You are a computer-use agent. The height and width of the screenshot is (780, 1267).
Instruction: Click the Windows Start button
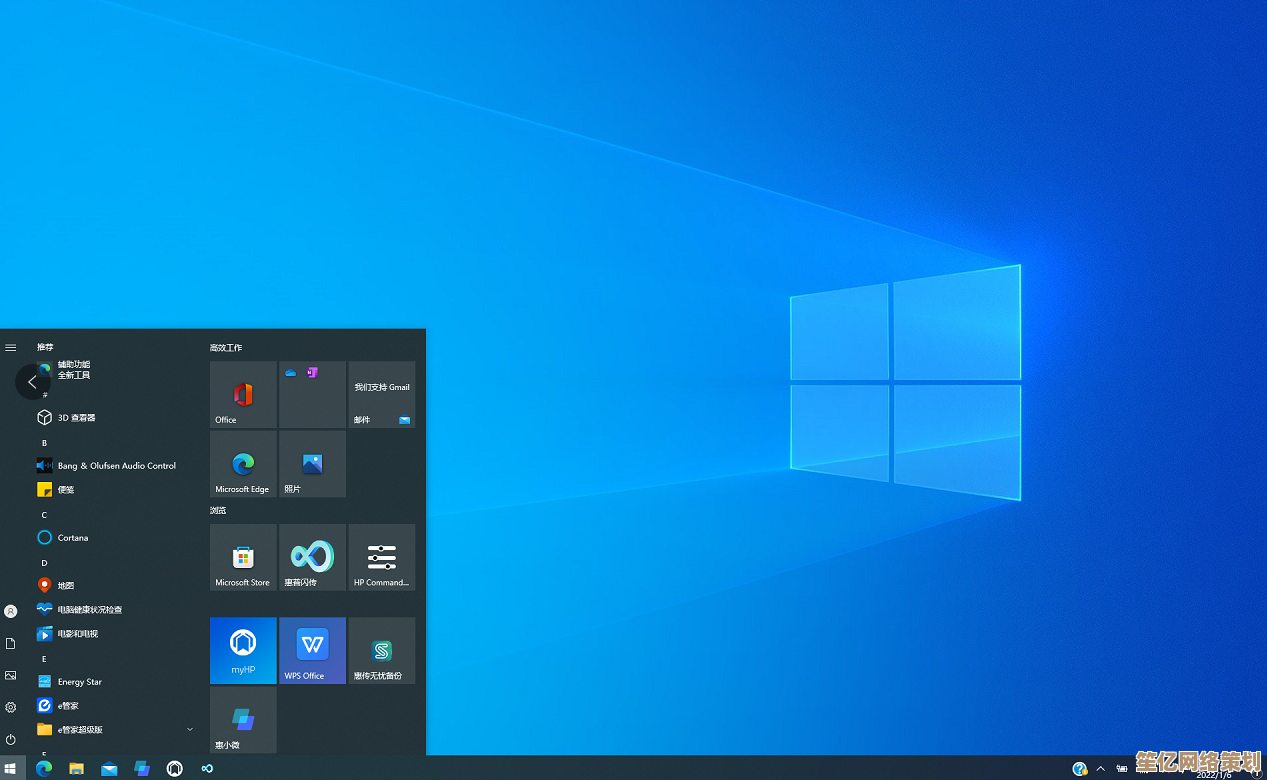(x=11, y=768)
